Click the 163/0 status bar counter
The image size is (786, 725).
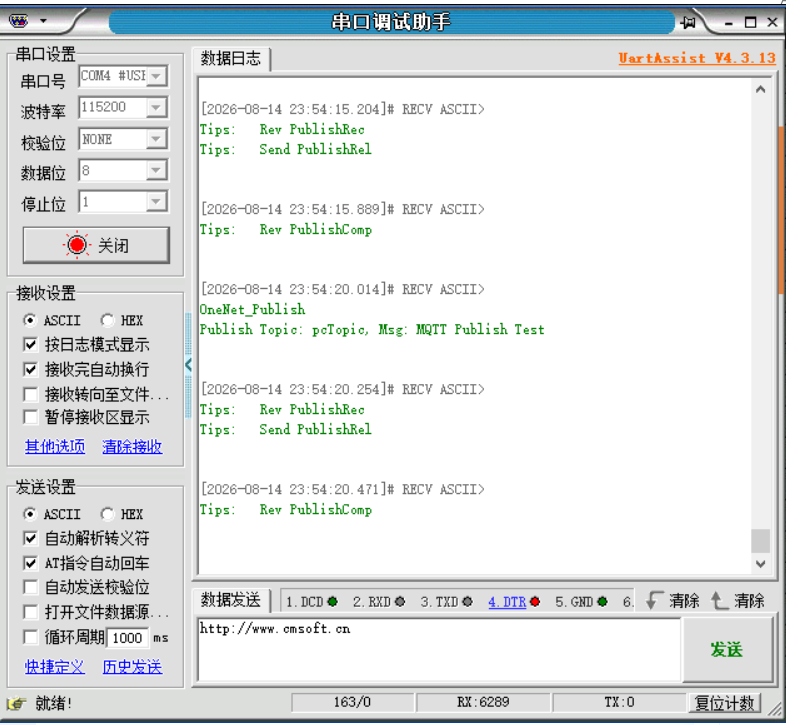tap(352, 702)
